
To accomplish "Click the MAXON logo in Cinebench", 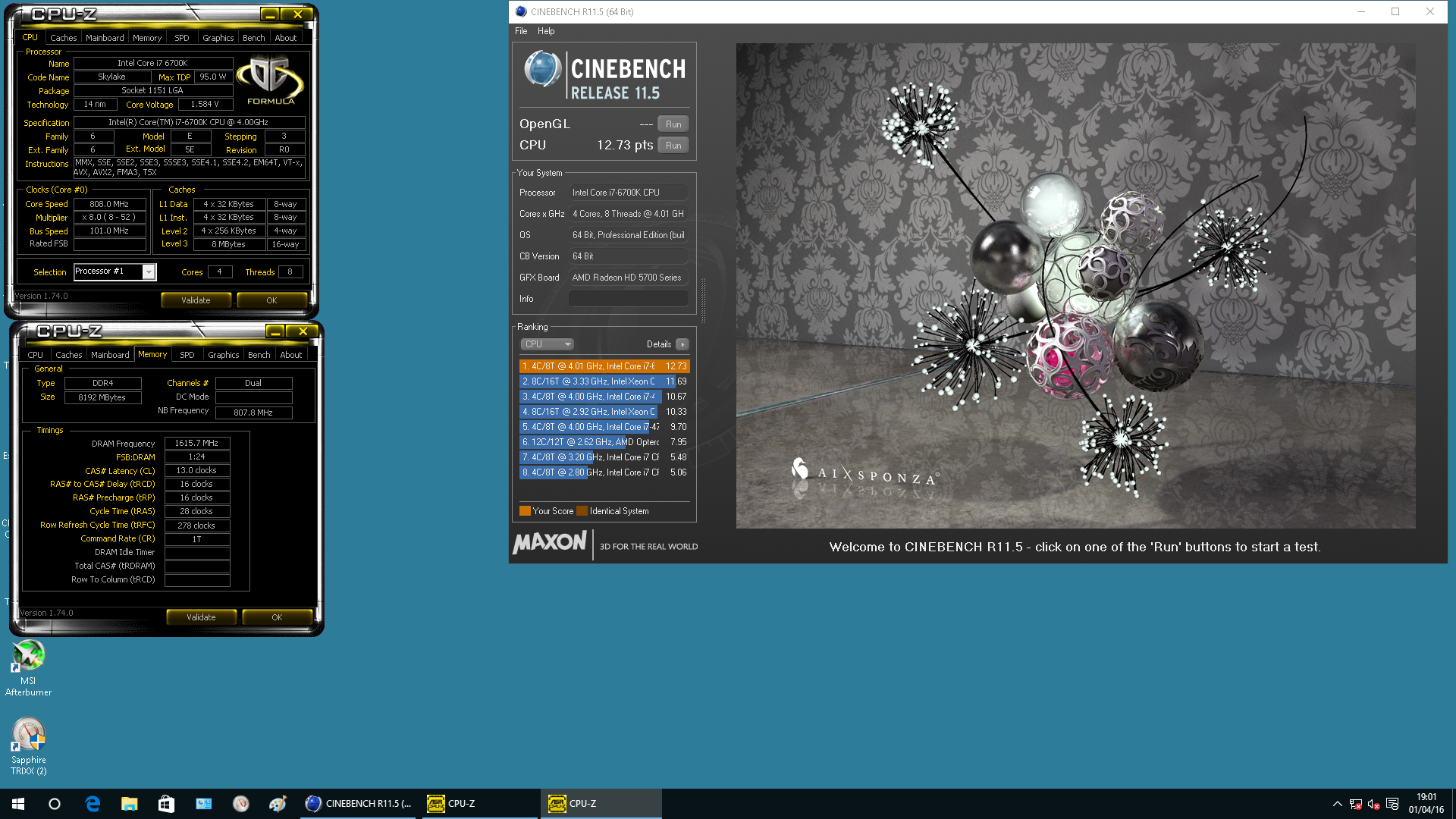I will pyautogui.click(x=550, y=543).
